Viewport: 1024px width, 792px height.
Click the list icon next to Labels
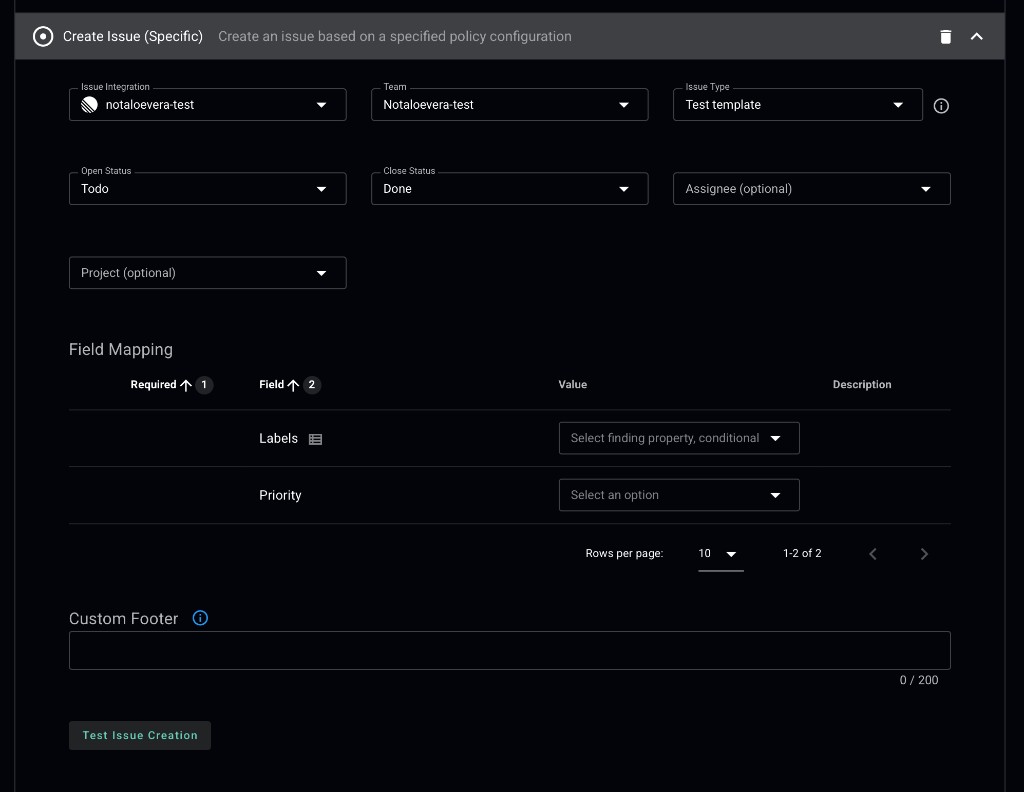315,439
